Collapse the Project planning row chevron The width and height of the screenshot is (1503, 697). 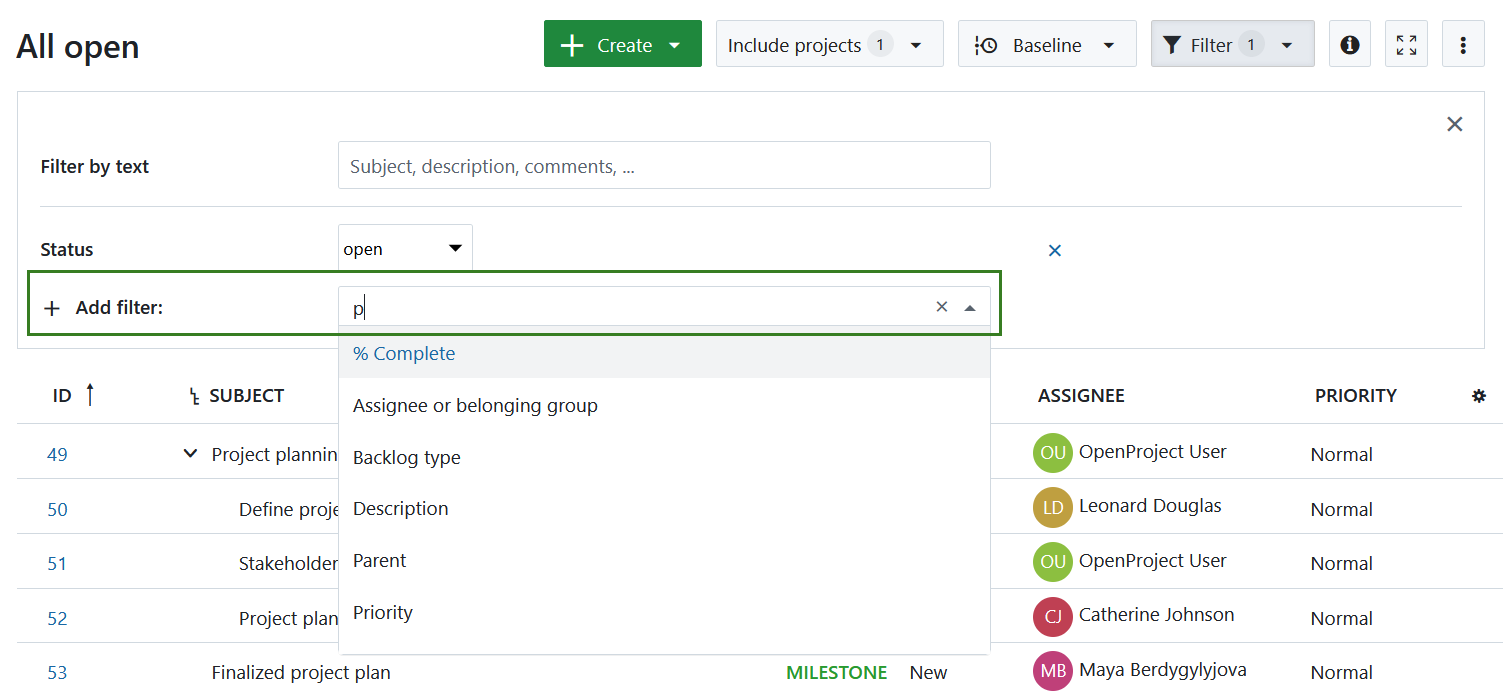tap(189, 453)
